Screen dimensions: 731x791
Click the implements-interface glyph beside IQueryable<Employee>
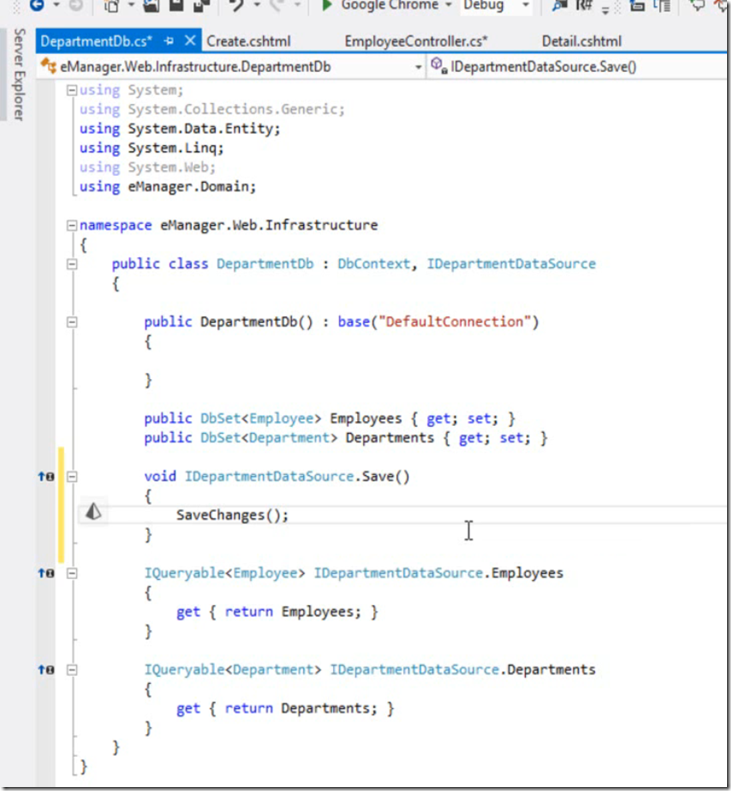tap(46, 573)
